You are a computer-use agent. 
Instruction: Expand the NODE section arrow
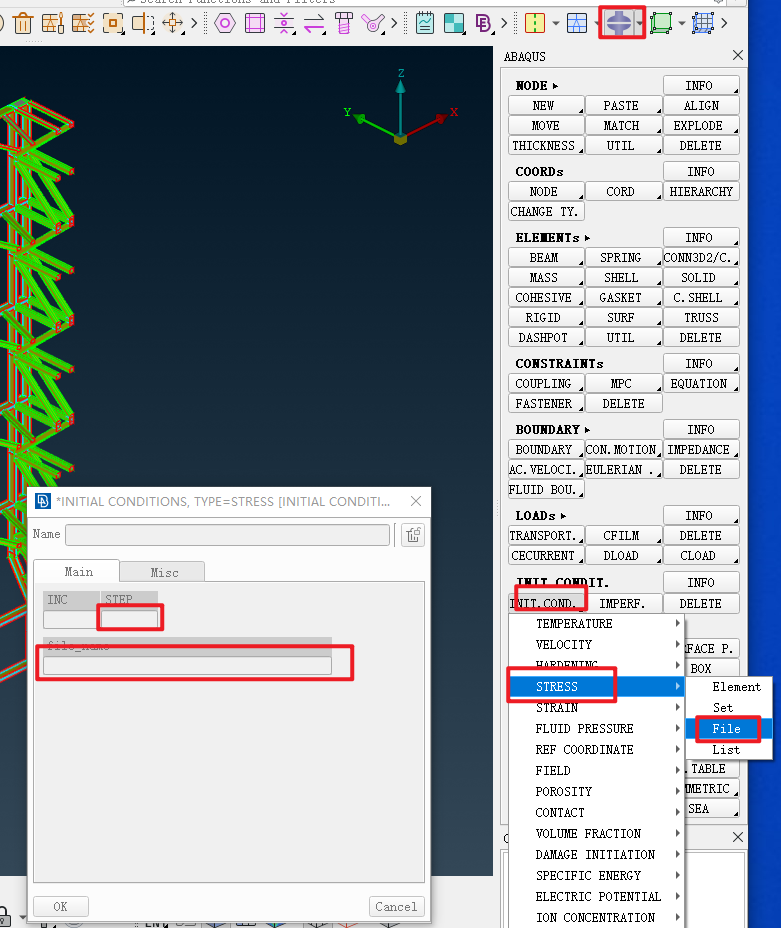[556, 86]
